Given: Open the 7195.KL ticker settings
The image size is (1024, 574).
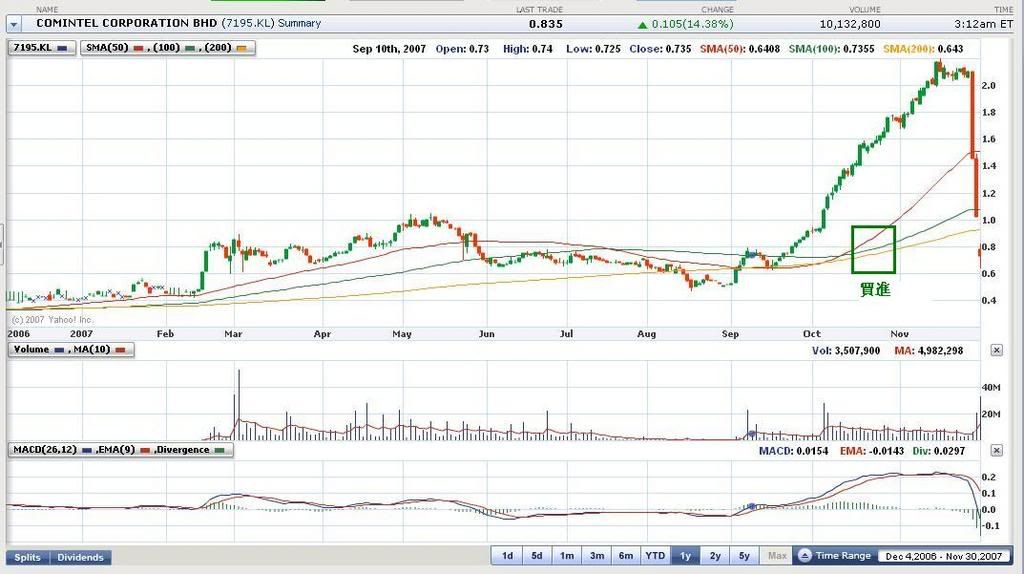Looking at the screenshot, I should [41, 47].
